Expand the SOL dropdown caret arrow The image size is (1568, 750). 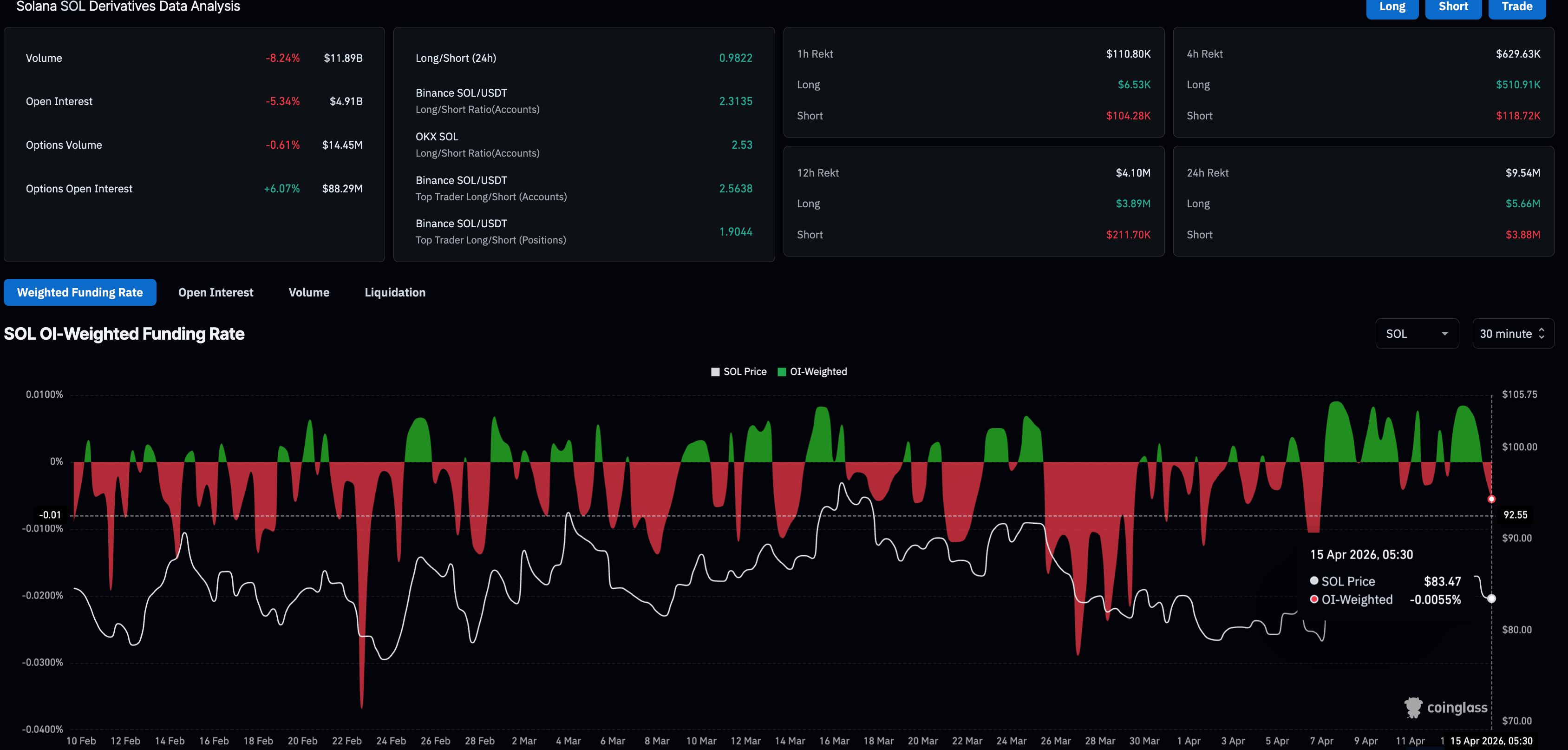(x=1444, y=334)
